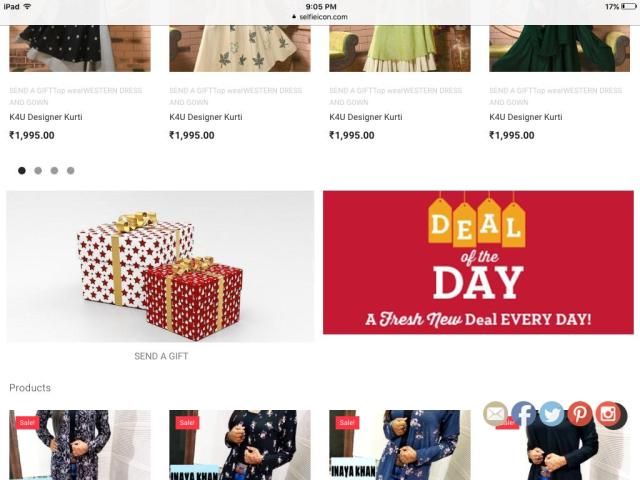The height and width of the screenshot is (480, 640).
Task: Jump to the fourth carousel dot
Action: click(71, 170)
